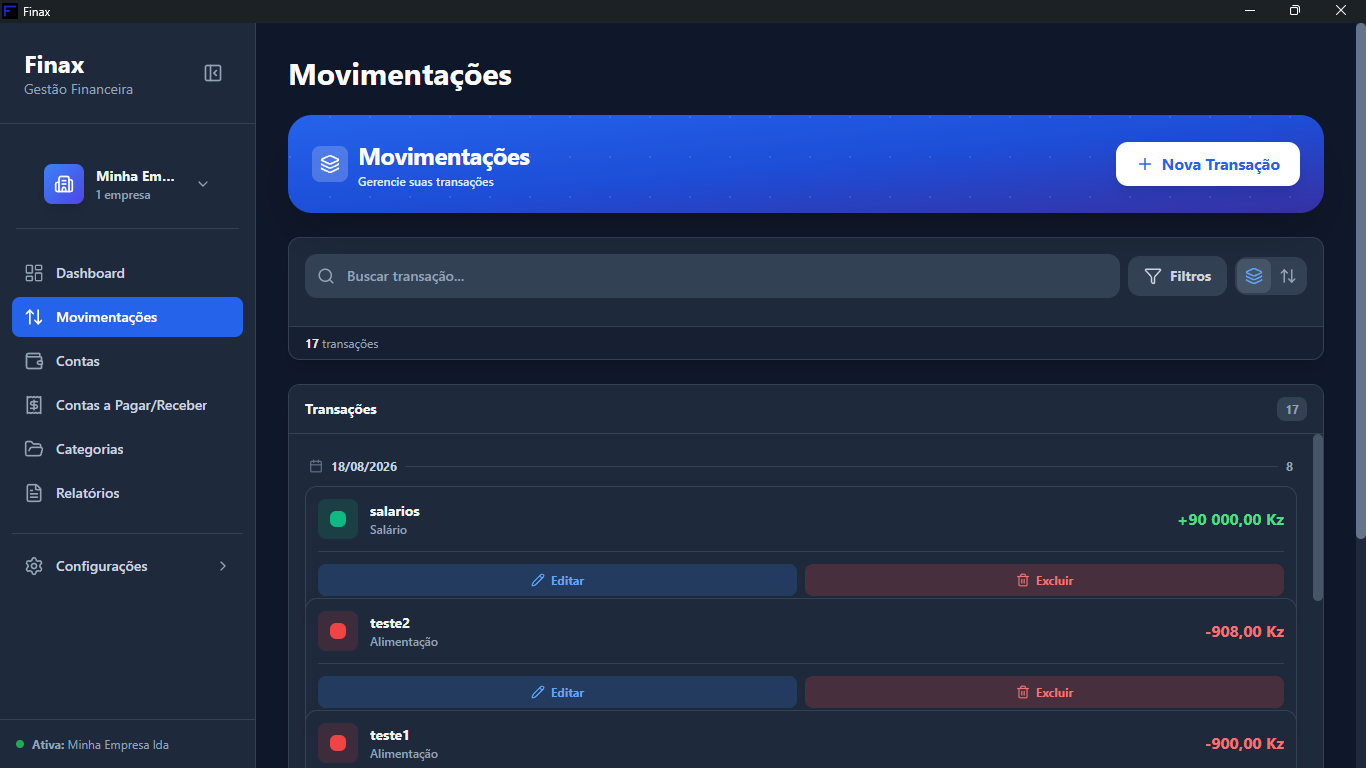Select Movimentações in the sidebar
Screen dimensions: 1366x768
tap(127, 317)
